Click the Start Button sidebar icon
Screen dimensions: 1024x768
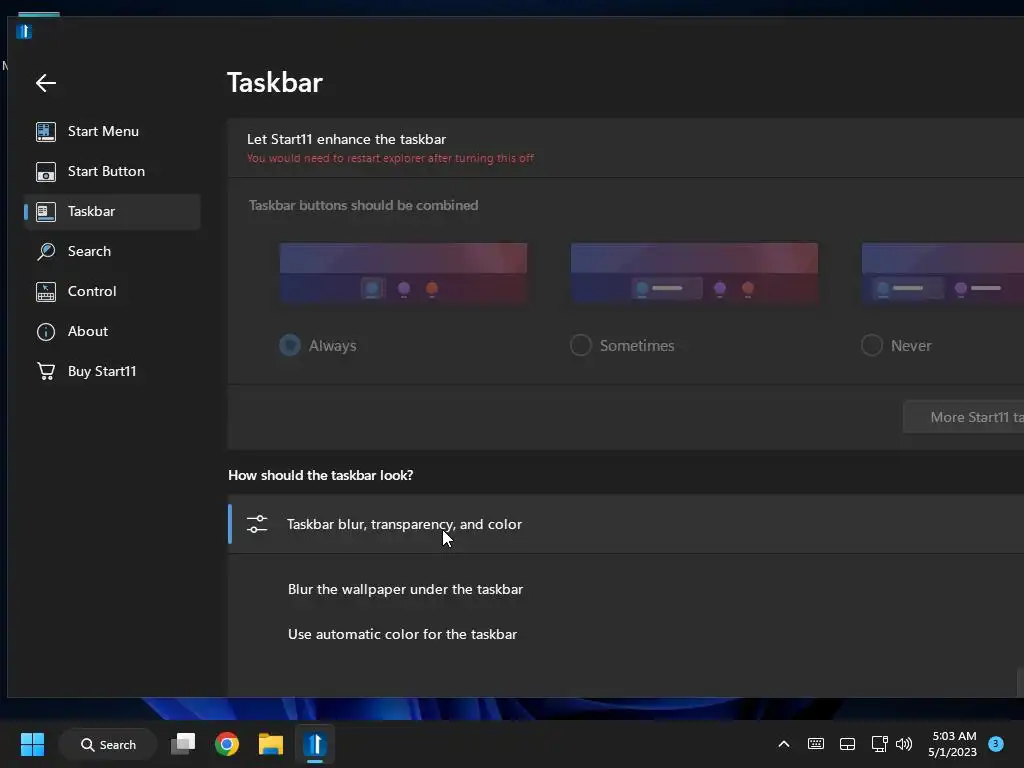point(46,172)
